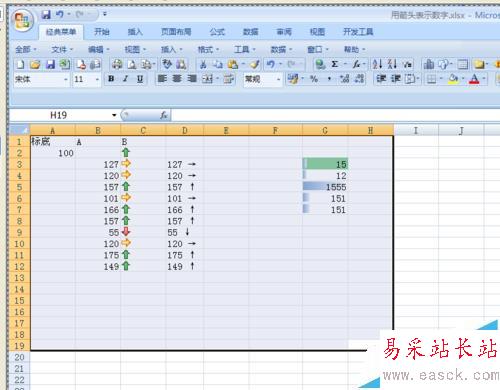
Task: Toggle Underline formatting
Action: (140, 79)
